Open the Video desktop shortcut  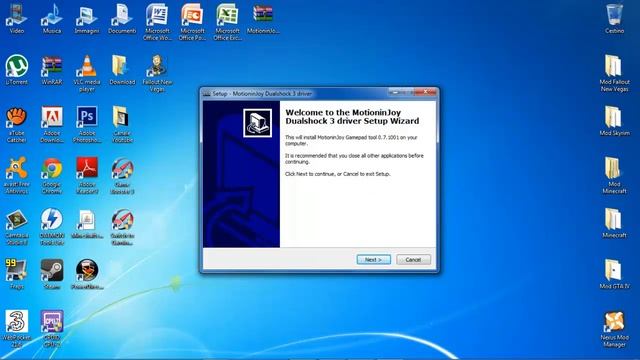tap(17, 19)
